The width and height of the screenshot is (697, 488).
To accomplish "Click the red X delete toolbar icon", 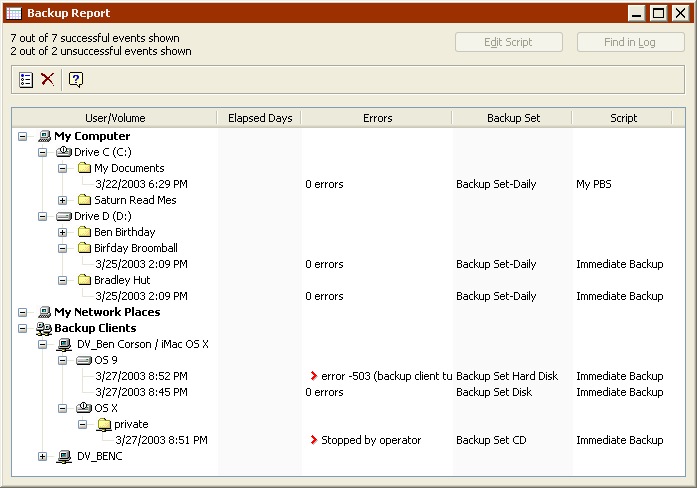I will 48,80.
